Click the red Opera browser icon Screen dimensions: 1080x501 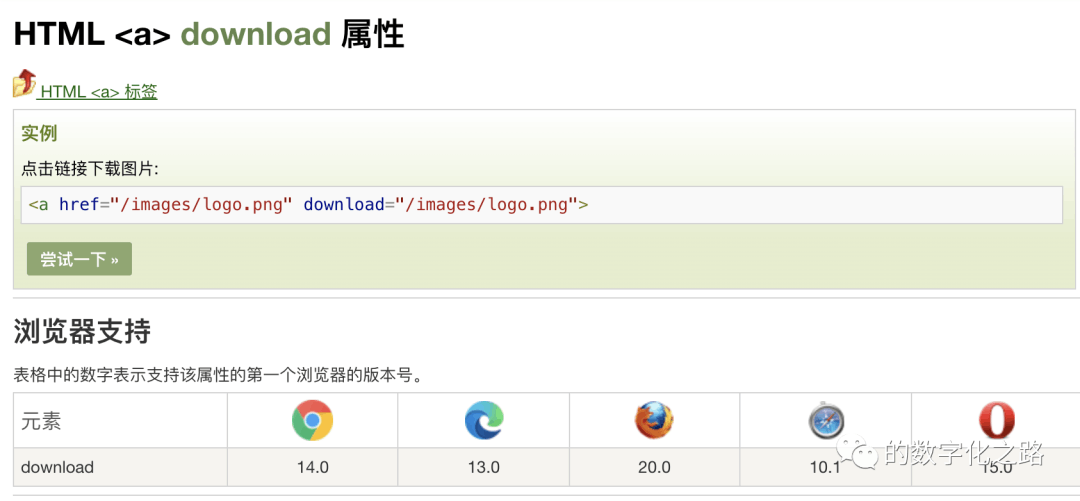point(997,420)
